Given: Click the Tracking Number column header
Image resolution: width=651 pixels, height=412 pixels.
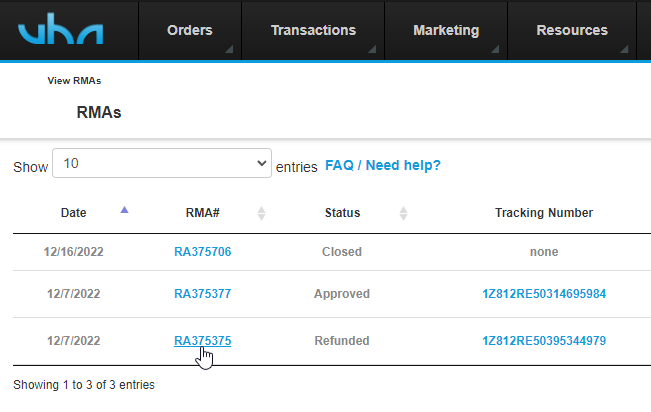Looking at the screenshot, I should pyautogui.click(x=544, y=213).
